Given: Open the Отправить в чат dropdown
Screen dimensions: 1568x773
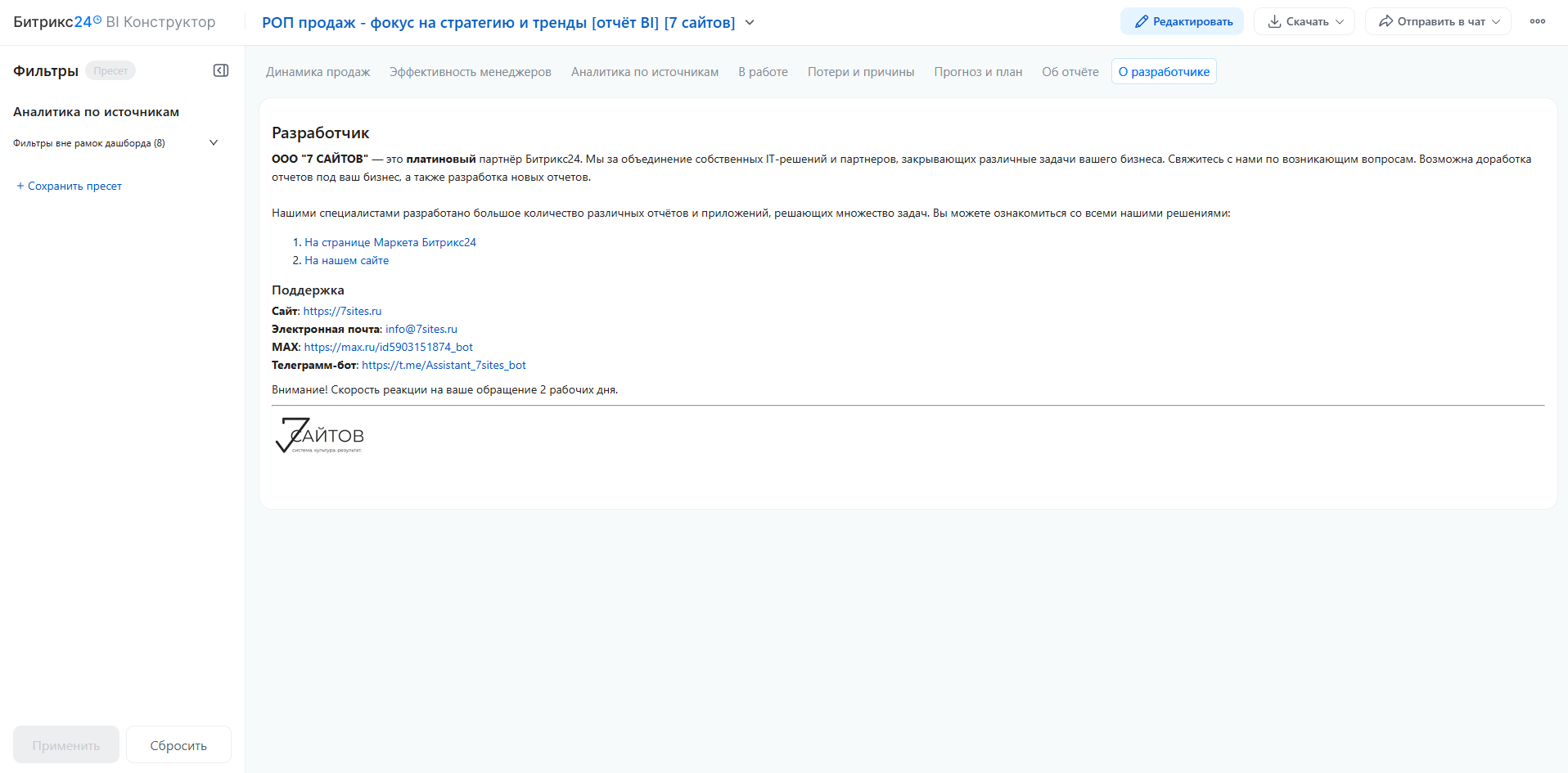Looking at the screenshot, I should tap(1438, 22).
